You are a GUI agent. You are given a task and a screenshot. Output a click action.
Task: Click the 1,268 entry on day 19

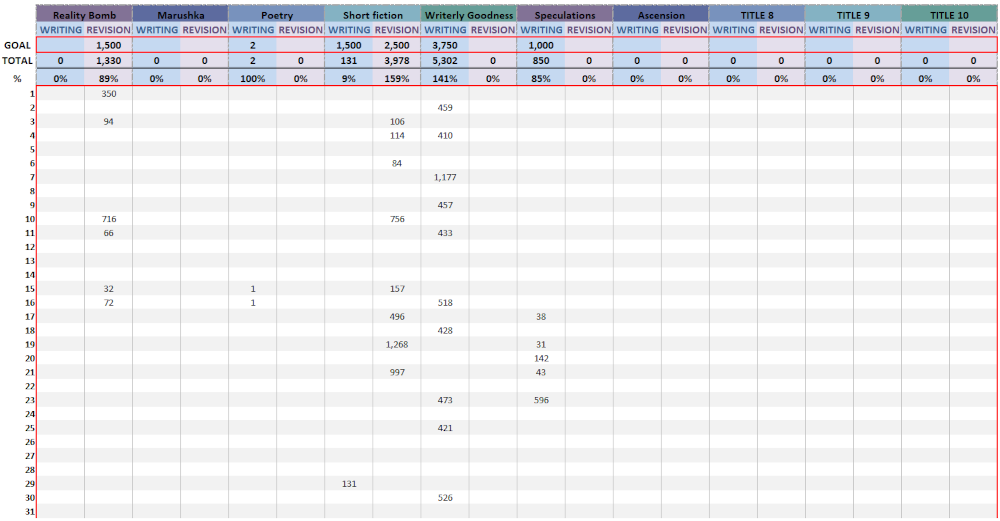coord(397,344)
